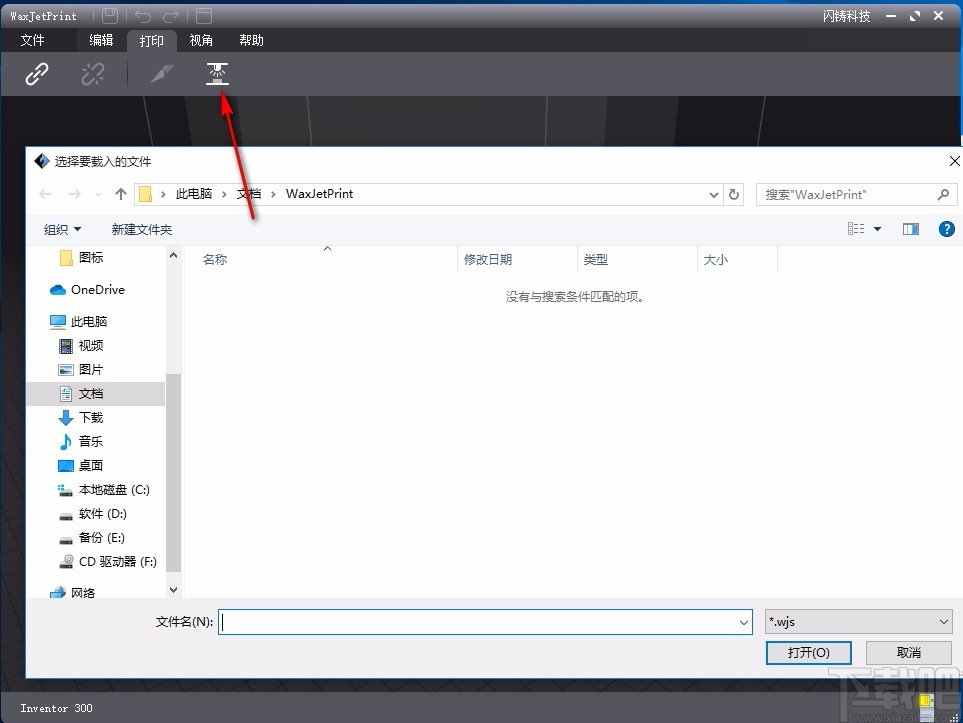This screenshot has height=723, width=963.
Task: Click the connect printer link icon
Action: (x=37, y=74)
